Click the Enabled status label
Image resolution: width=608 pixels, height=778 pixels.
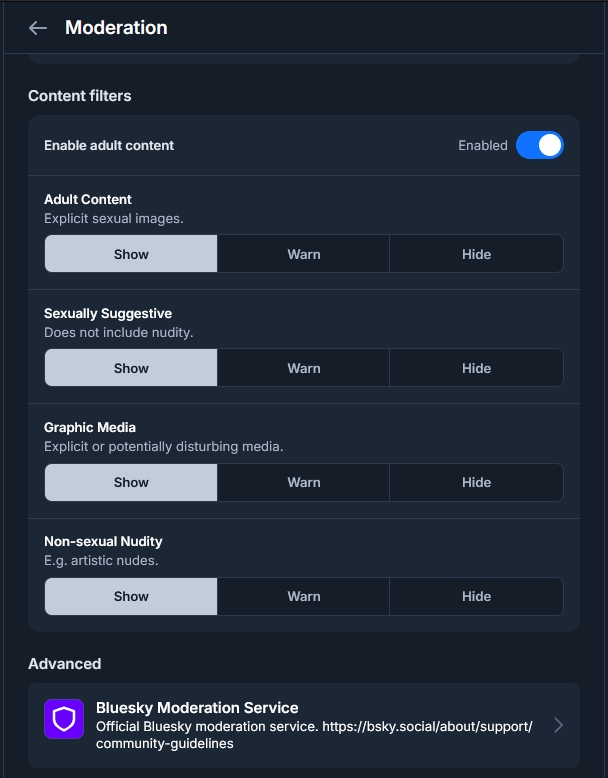coord(483,145)
